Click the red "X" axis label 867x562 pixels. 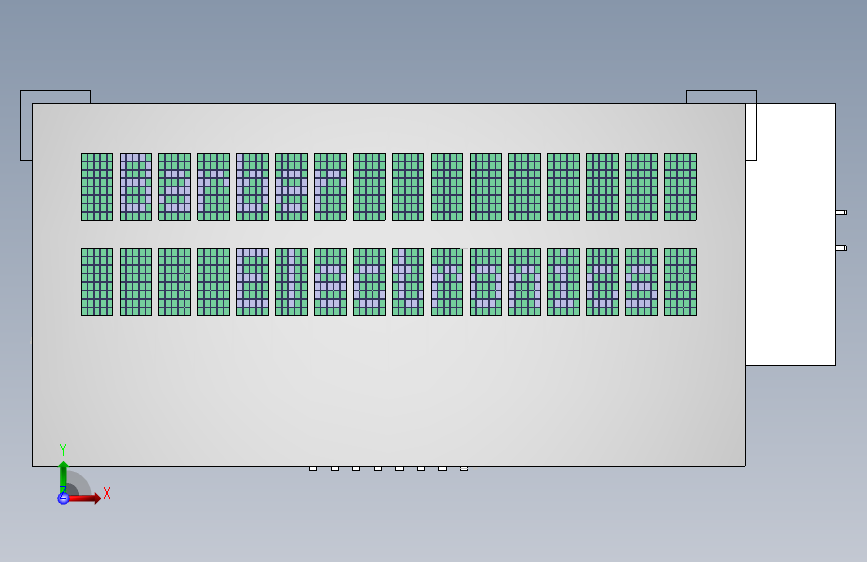click(x=107, y=493)
